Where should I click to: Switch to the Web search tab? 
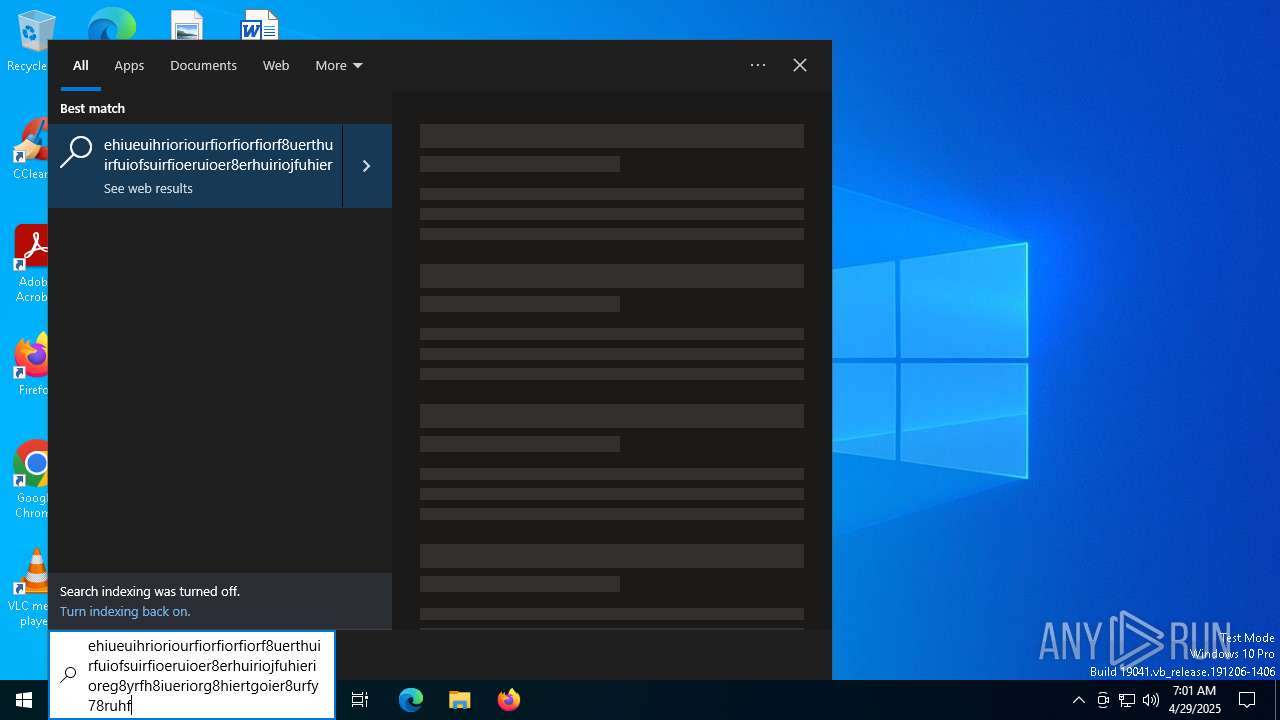[x=276, y=66]
